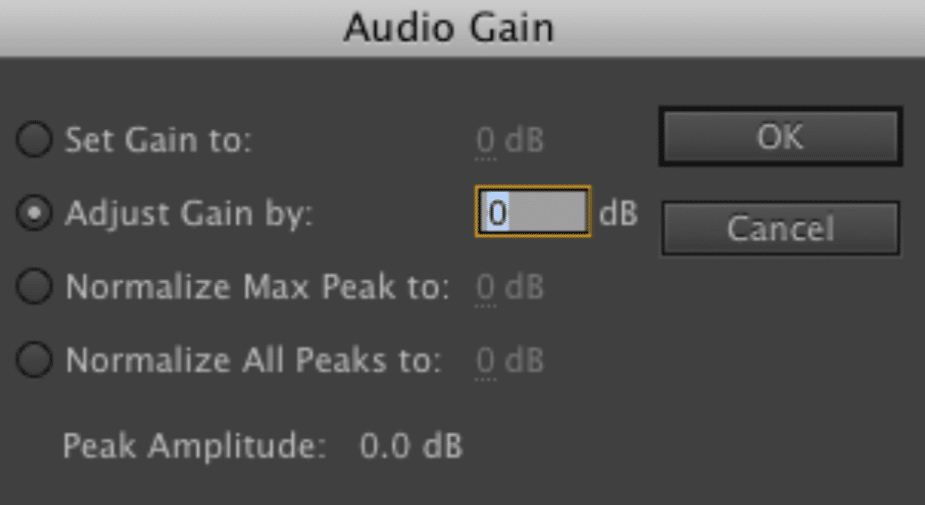
Task: Click the "Set Gain to:" label text
Action: click(158, 140)
